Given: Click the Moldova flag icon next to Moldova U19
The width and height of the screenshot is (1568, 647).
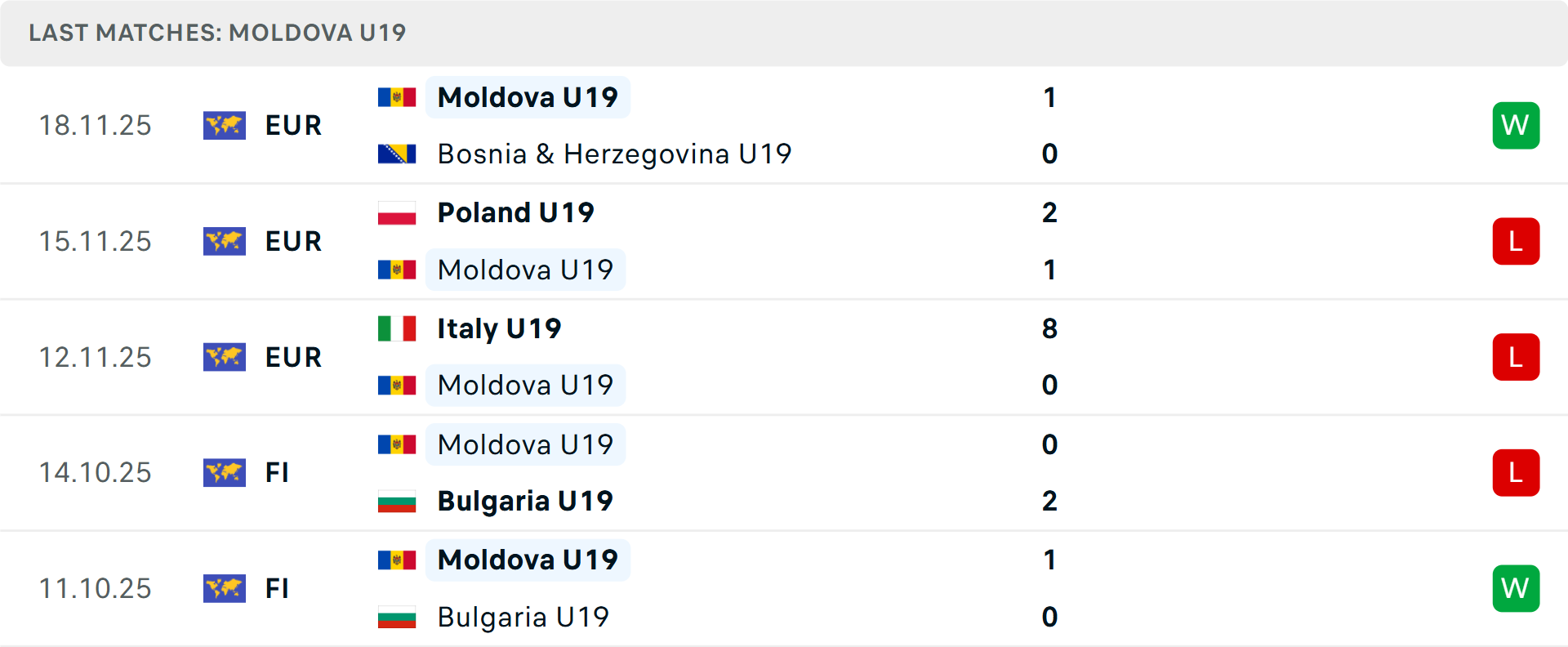Looking at the screenshot, I should (397, 96).
